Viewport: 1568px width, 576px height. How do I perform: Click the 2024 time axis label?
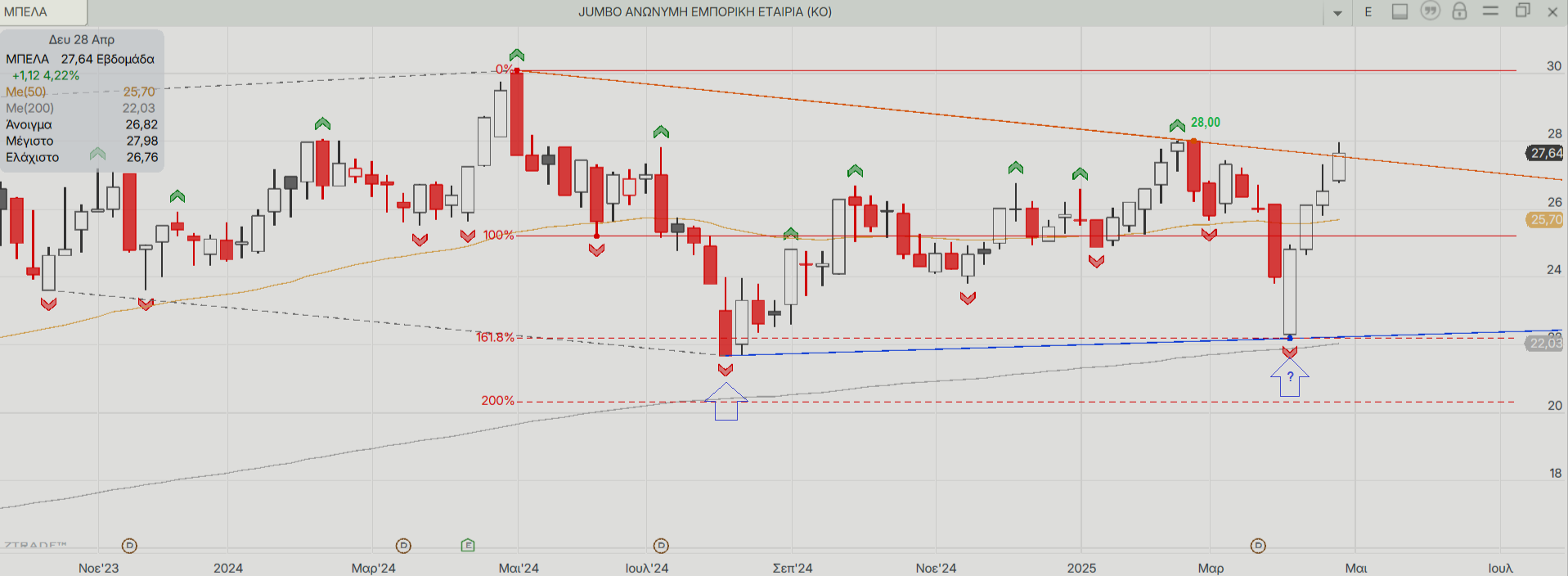[228, 568]
